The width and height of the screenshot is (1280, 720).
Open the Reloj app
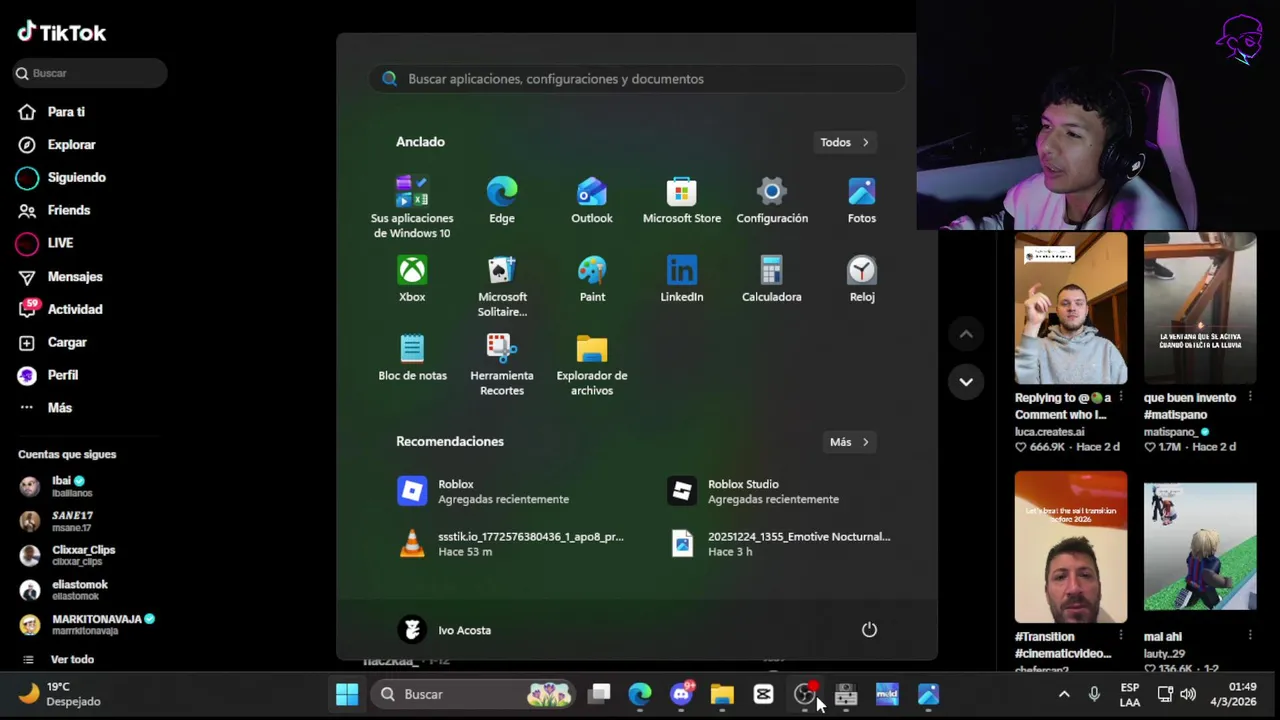862,280
